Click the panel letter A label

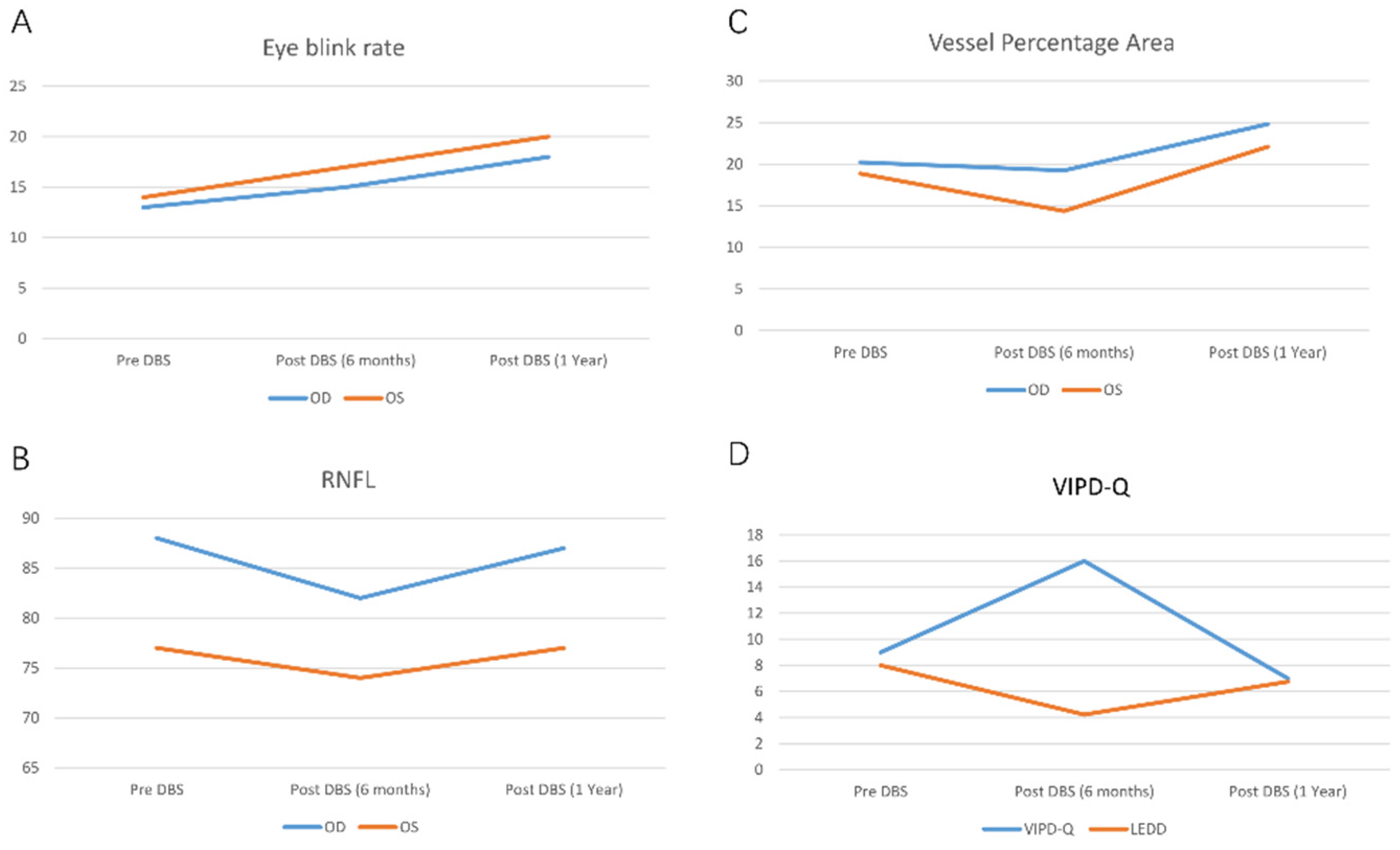point(21,22)
